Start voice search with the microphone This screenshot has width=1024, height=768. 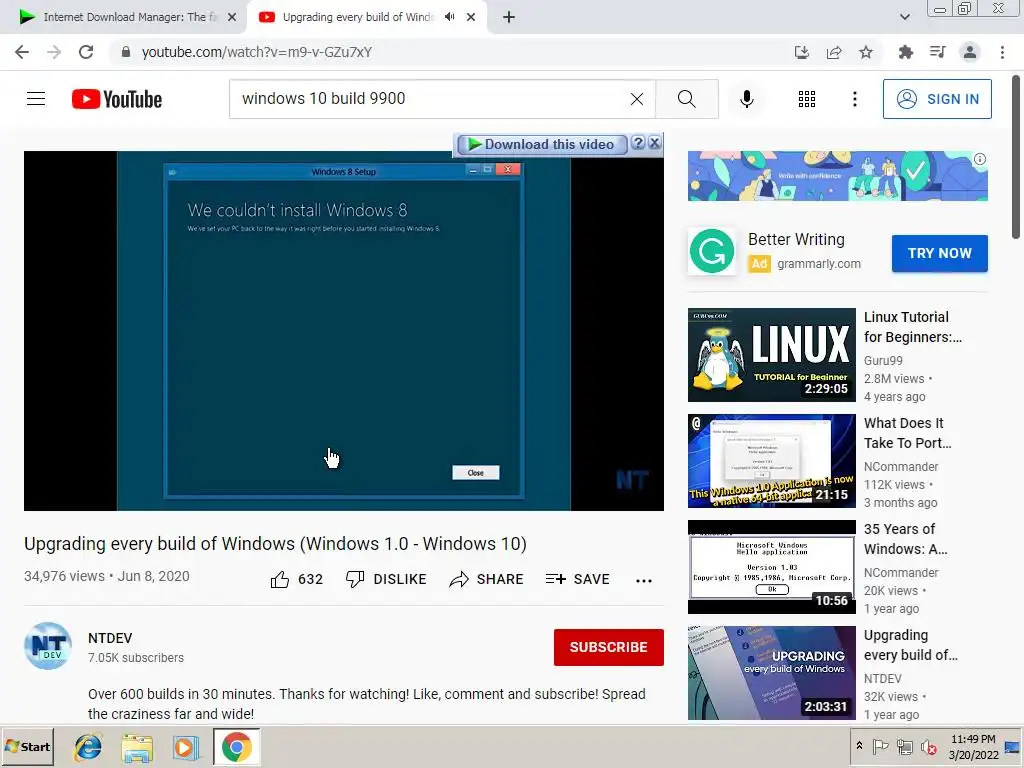pyautogui.click(x=746, y=99)
